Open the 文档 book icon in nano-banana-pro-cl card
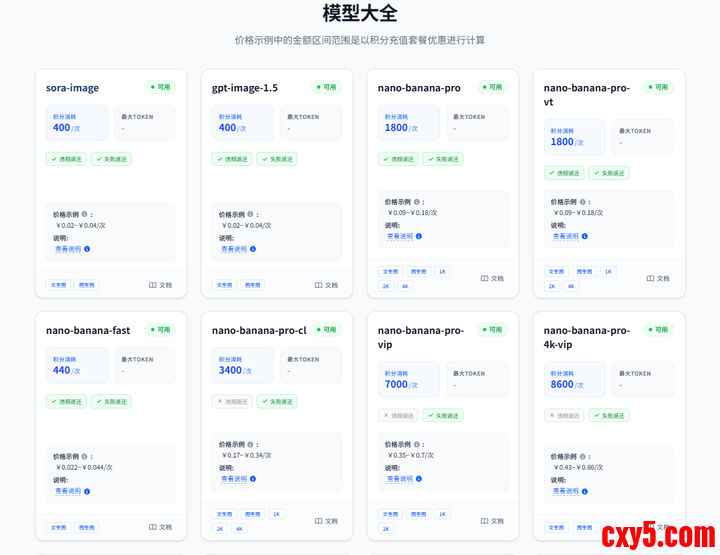The height and width of the screenshot is (555, 720). pos(319,521)
